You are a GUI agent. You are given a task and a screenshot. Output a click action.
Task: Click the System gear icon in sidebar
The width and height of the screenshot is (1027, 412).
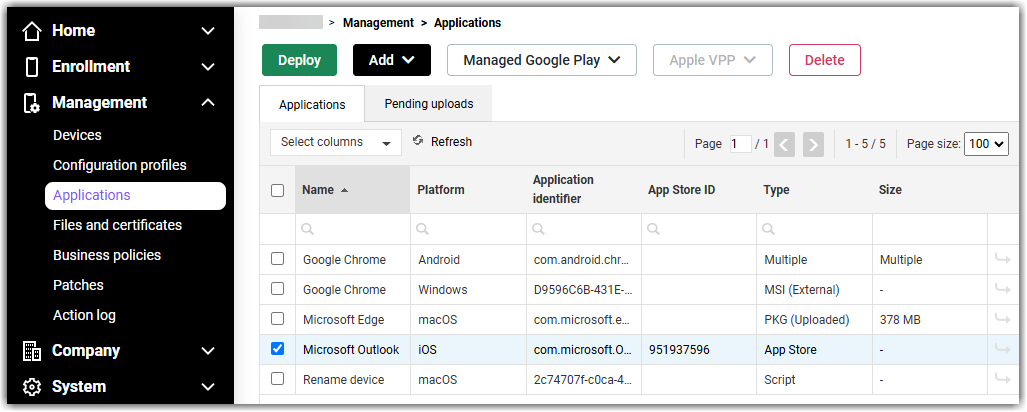pyautogui.click(x=32, y=387)
